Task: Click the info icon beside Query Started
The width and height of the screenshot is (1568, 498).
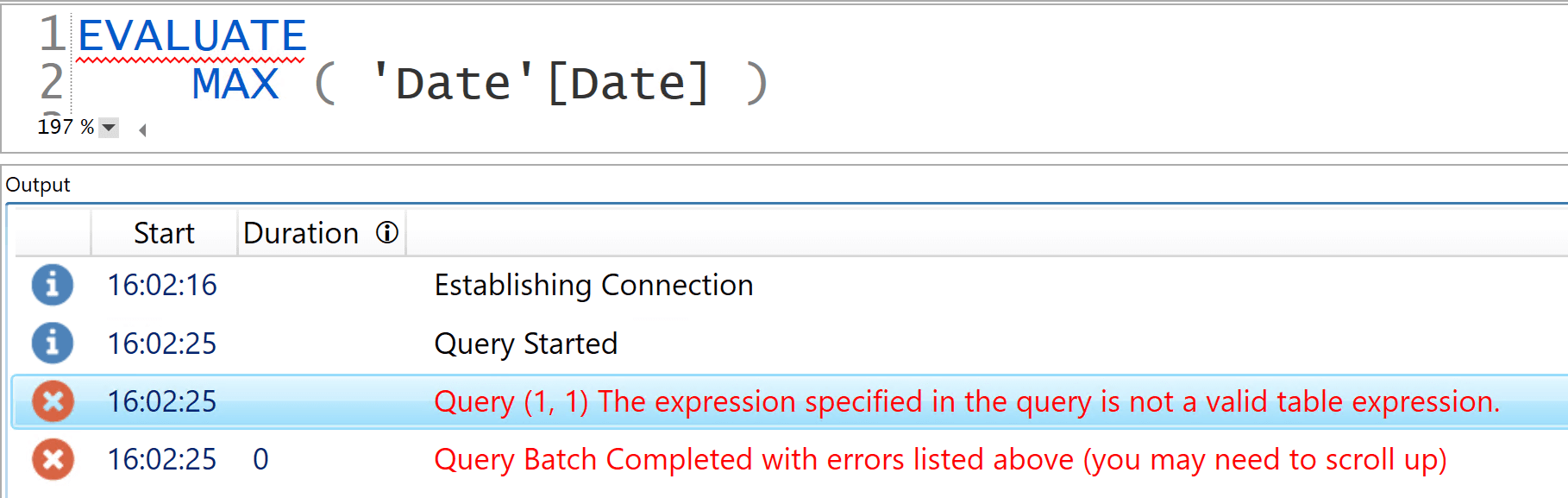Action: click(x=53, y=344)
